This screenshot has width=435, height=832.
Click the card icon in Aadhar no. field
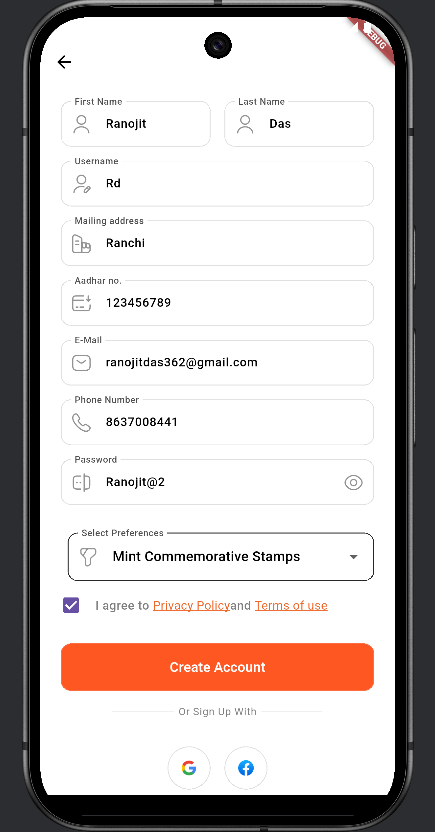[82, 303]
